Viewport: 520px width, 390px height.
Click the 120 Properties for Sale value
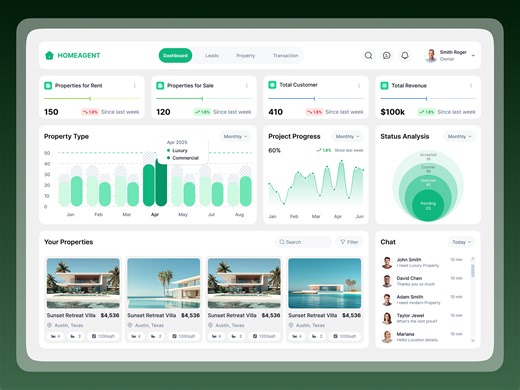tap(163, 112)
